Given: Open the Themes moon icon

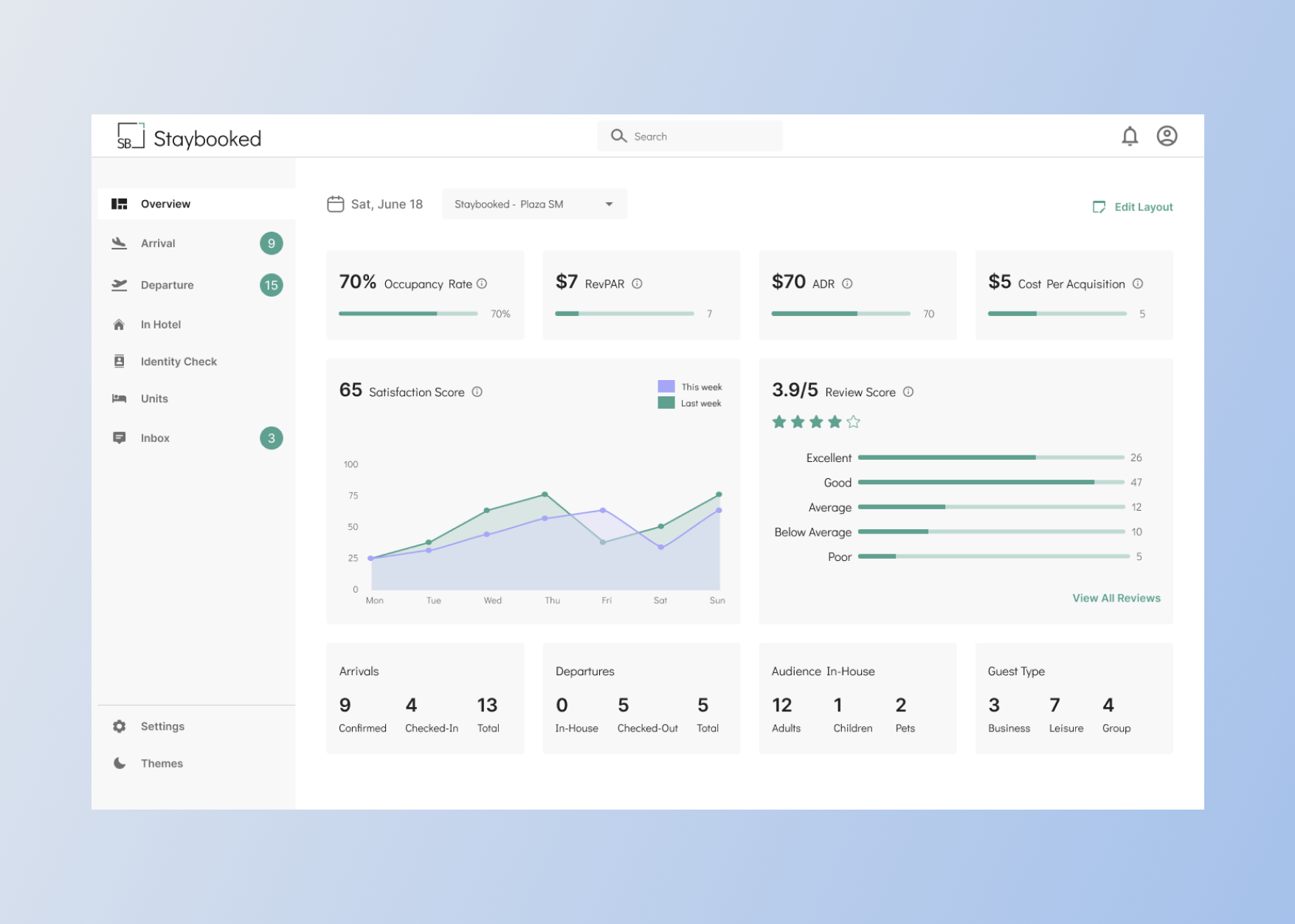Looking at the screenshot, I should [x=120, y=763].
